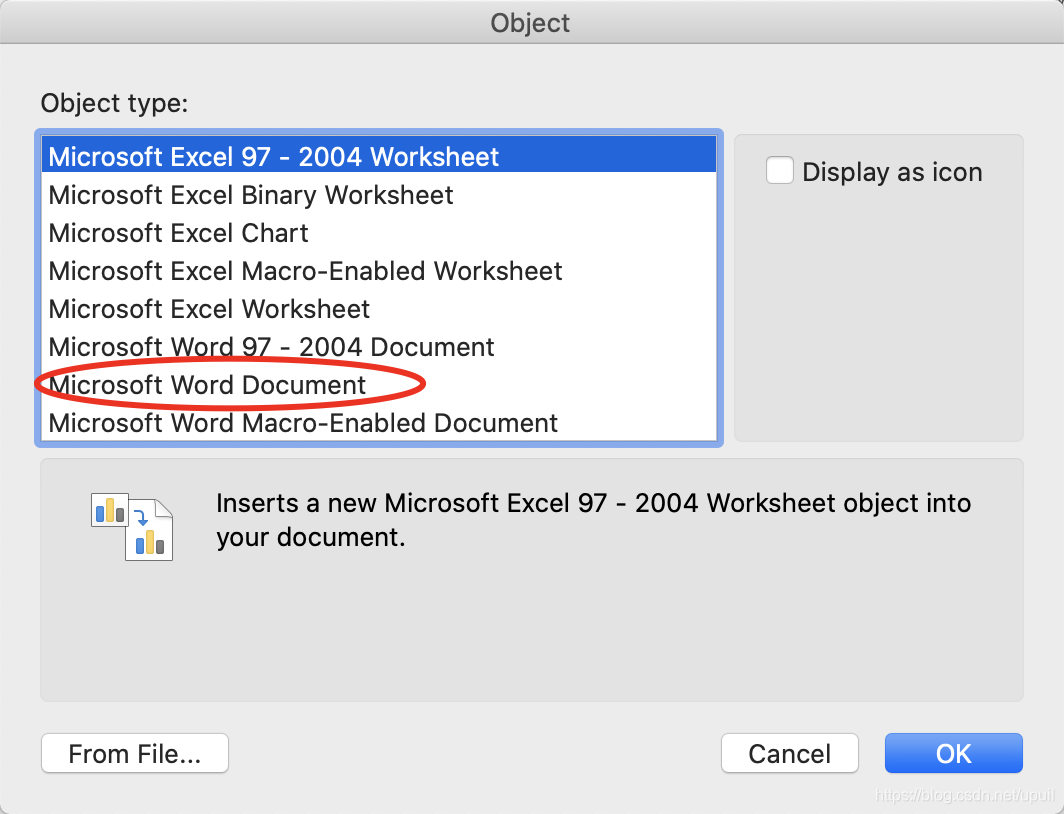Click the chart insert object icon
This screenshot has width=1064, height=814.
[132, 526]
